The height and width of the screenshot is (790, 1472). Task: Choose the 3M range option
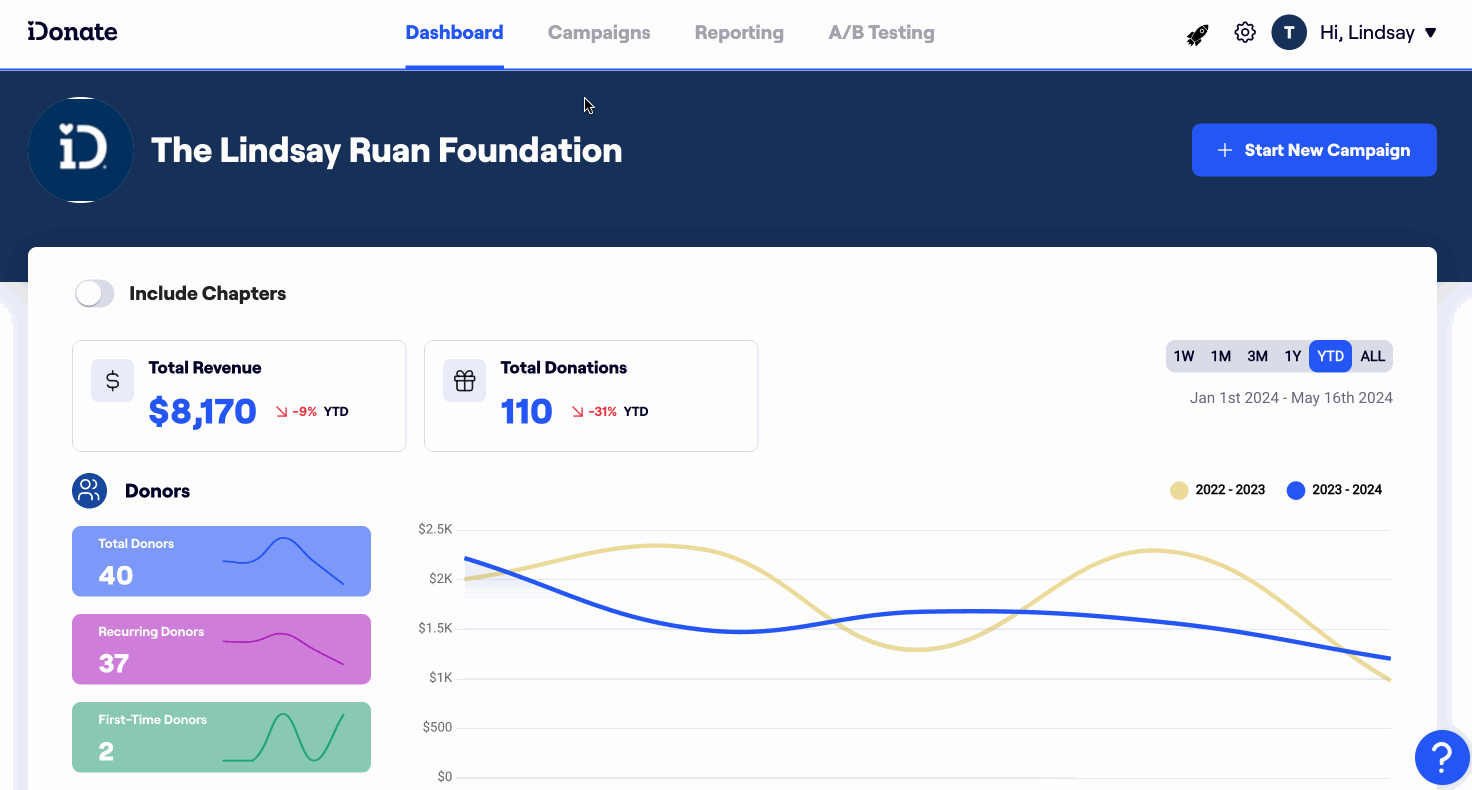1256,356
